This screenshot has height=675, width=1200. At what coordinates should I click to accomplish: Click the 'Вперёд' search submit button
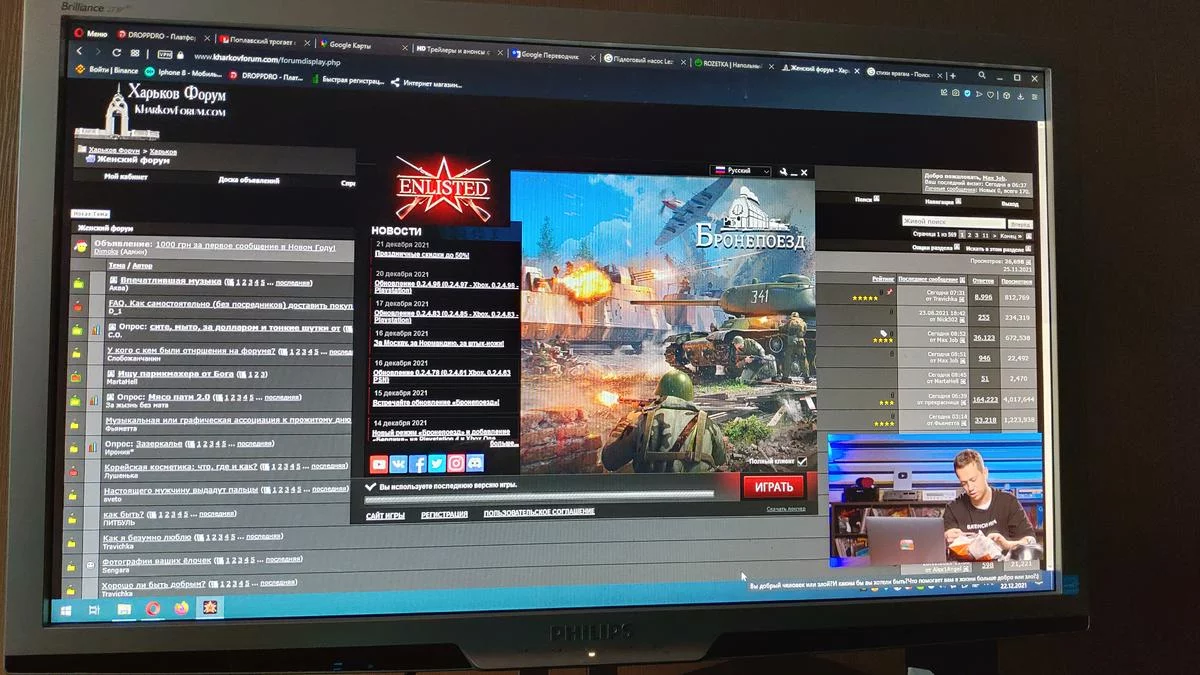1020,224
